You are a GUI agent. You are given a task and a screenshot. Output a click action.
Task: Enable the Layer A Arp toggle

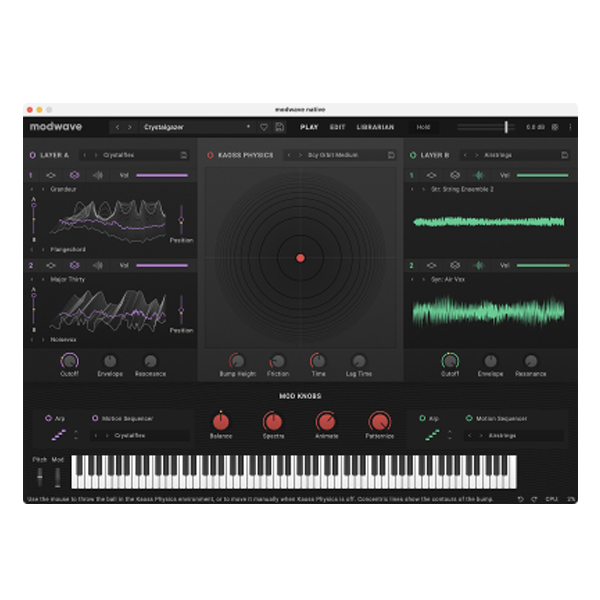[x=48, y=418]
